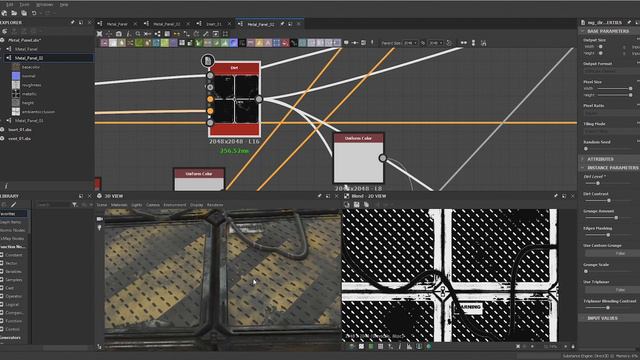This screenshot has width=640, height=360.
Task: Click the Normal node blue icon in toolbar
Action: tap(233, 43)
